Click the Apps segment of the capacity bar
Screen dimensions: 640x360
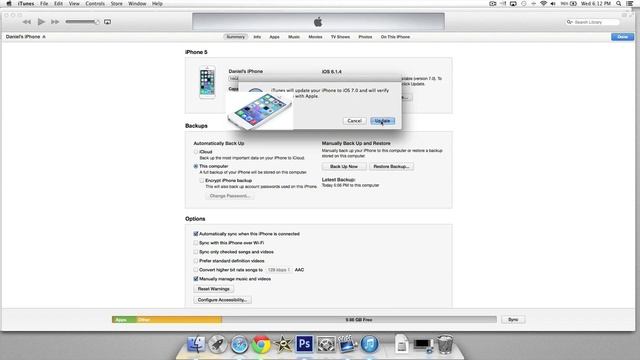pos(124,320)
